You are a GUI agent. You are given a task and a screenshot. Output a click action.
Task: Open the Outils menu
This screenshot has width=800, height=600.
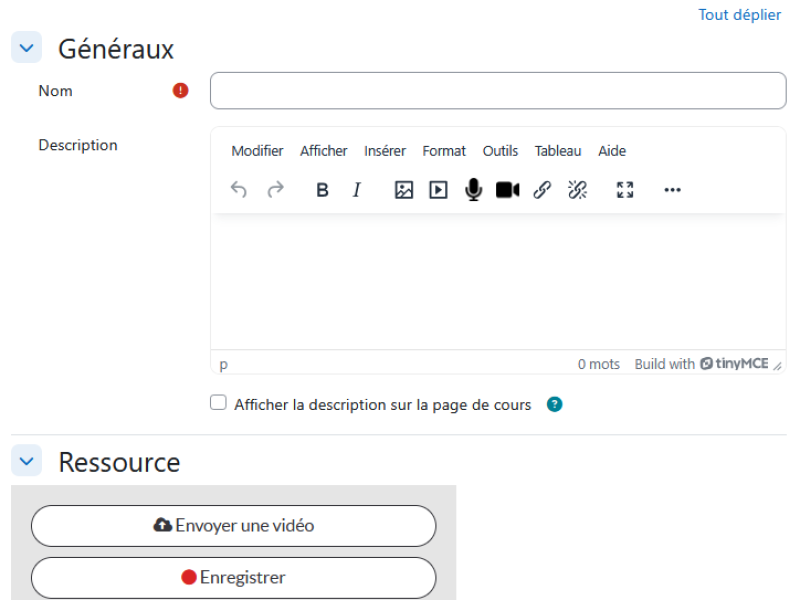(x=500, y=151)
